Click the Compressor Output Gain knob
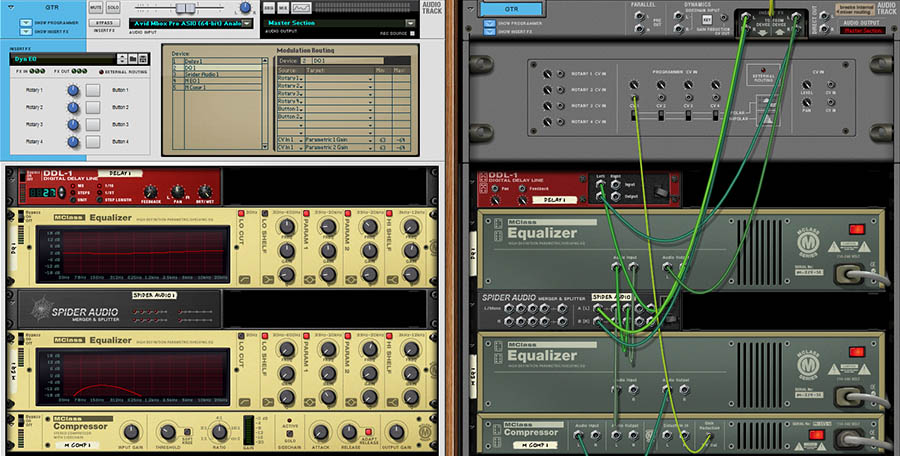Viewport: 900px width, 456px height. (x=396, y=432)
